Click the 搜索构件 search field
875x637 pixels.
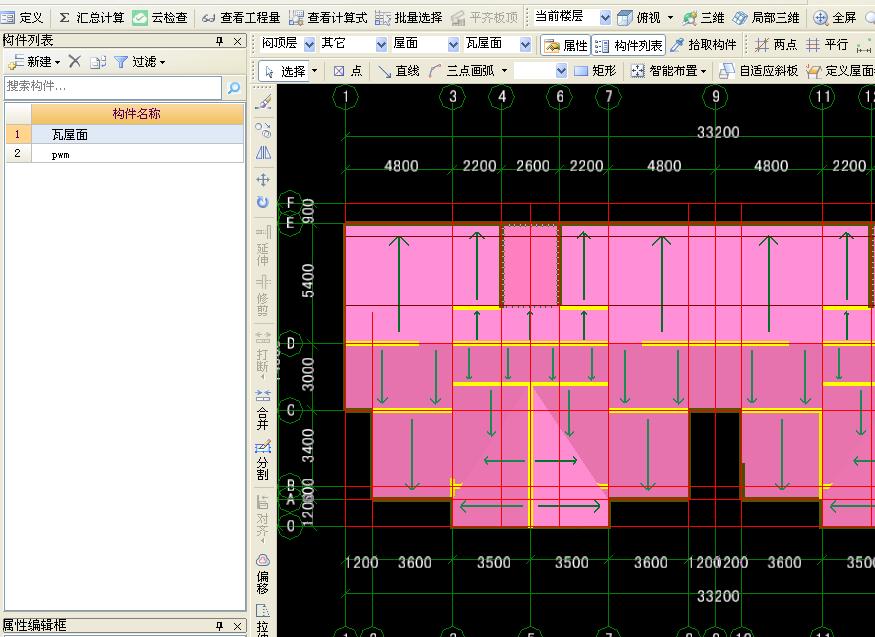pos(113,86)
